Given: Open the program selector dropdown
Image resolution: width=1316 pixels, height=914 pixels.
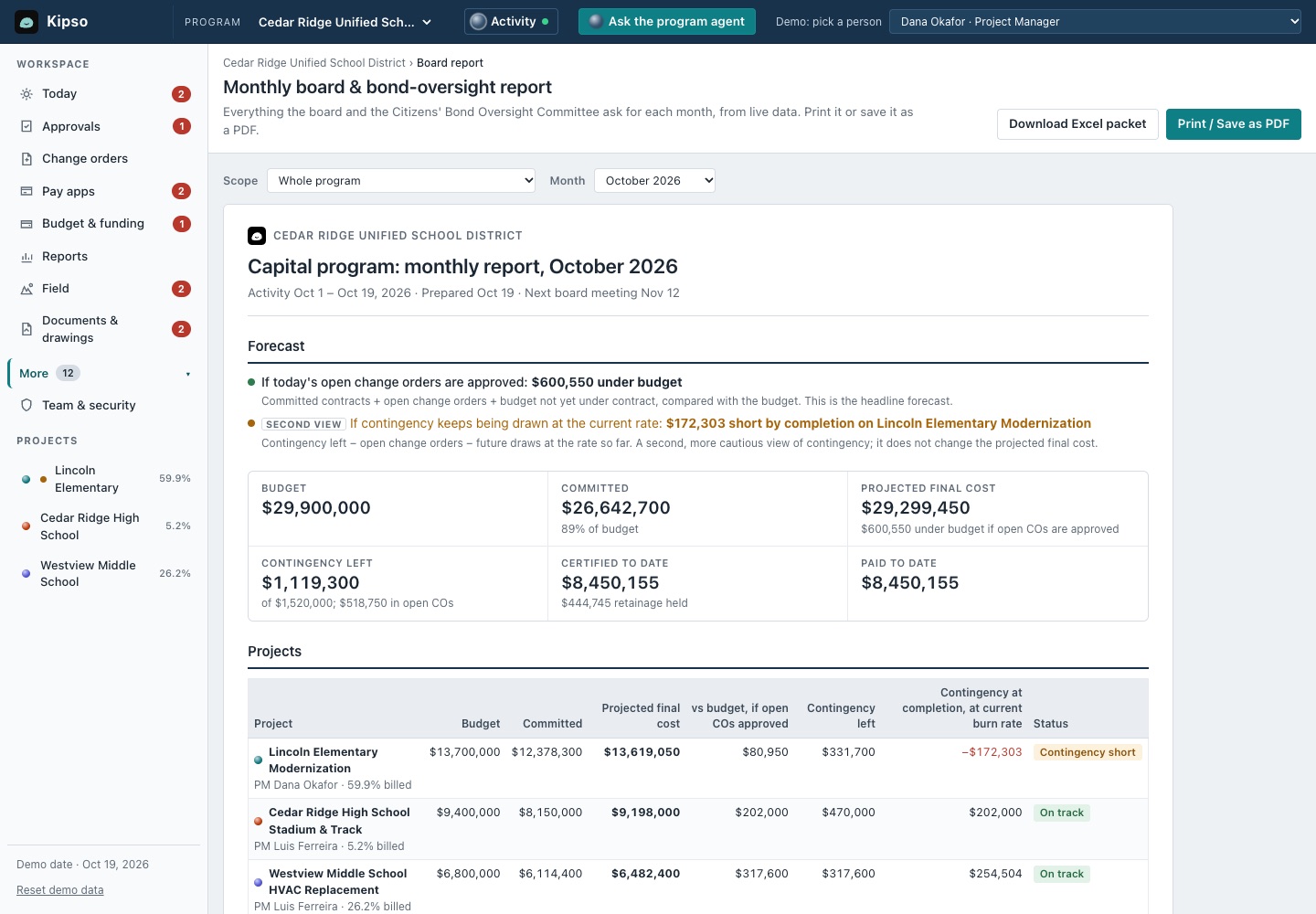Looking at the screenshot, I should coord(345,22).
